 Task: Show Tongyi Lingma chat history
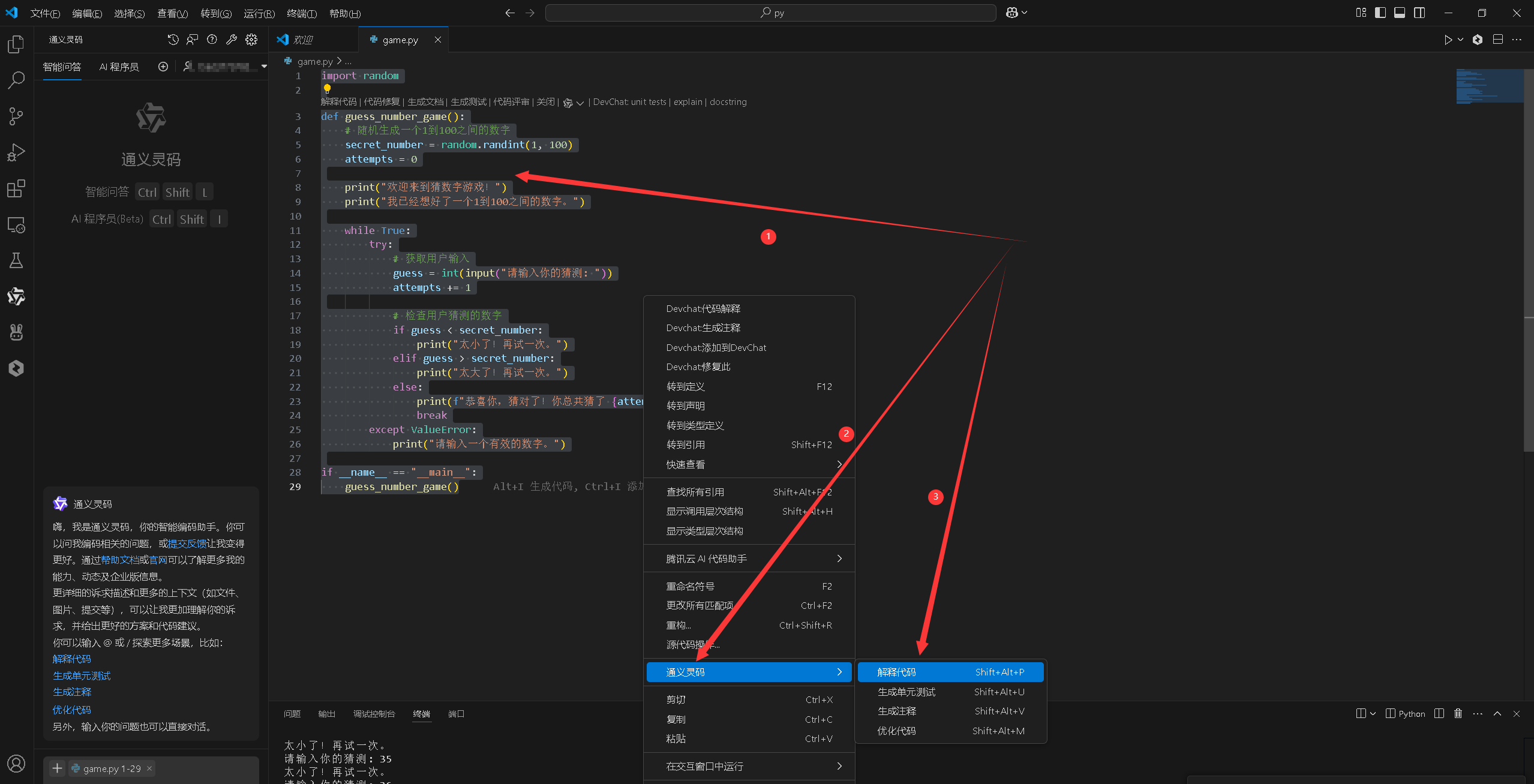(173, 40)
